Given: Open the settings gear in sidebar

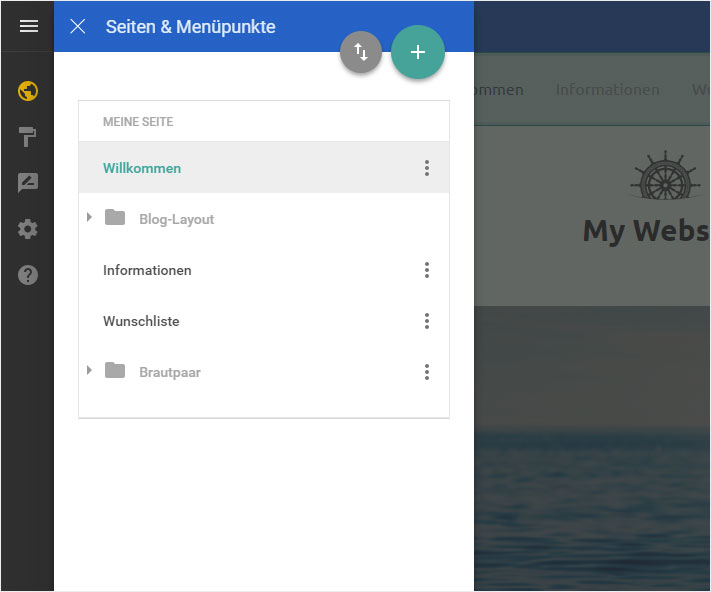Looking at the screenshot, I should [28, 229].
